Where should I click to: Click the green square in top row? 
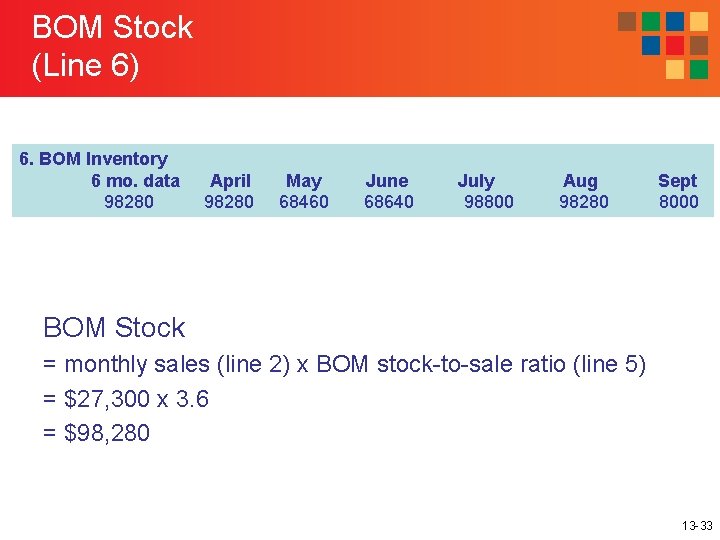pos(651,21)
